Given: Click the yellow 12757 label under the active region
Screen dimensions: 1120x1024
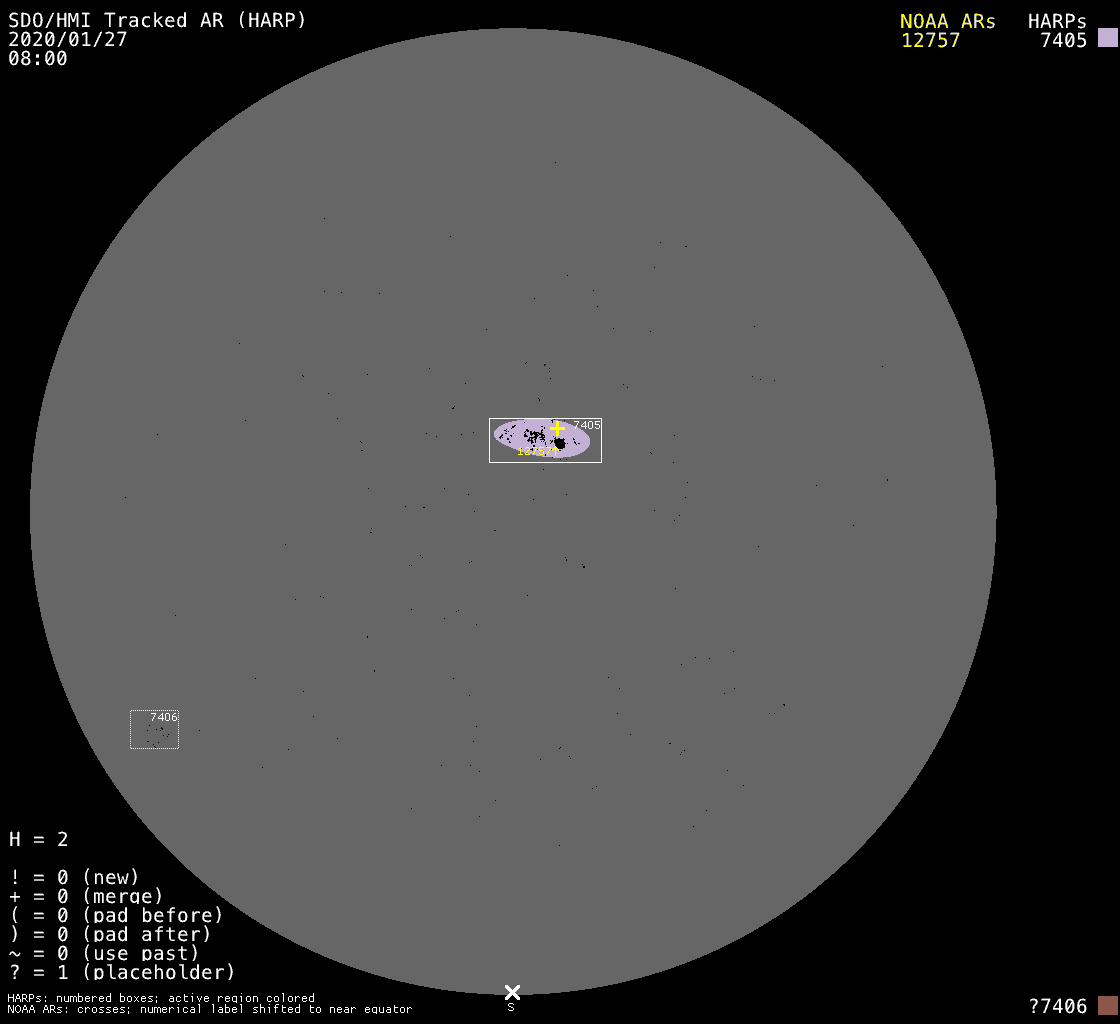Looking at the screenshot, I should (x=537, y=452).
